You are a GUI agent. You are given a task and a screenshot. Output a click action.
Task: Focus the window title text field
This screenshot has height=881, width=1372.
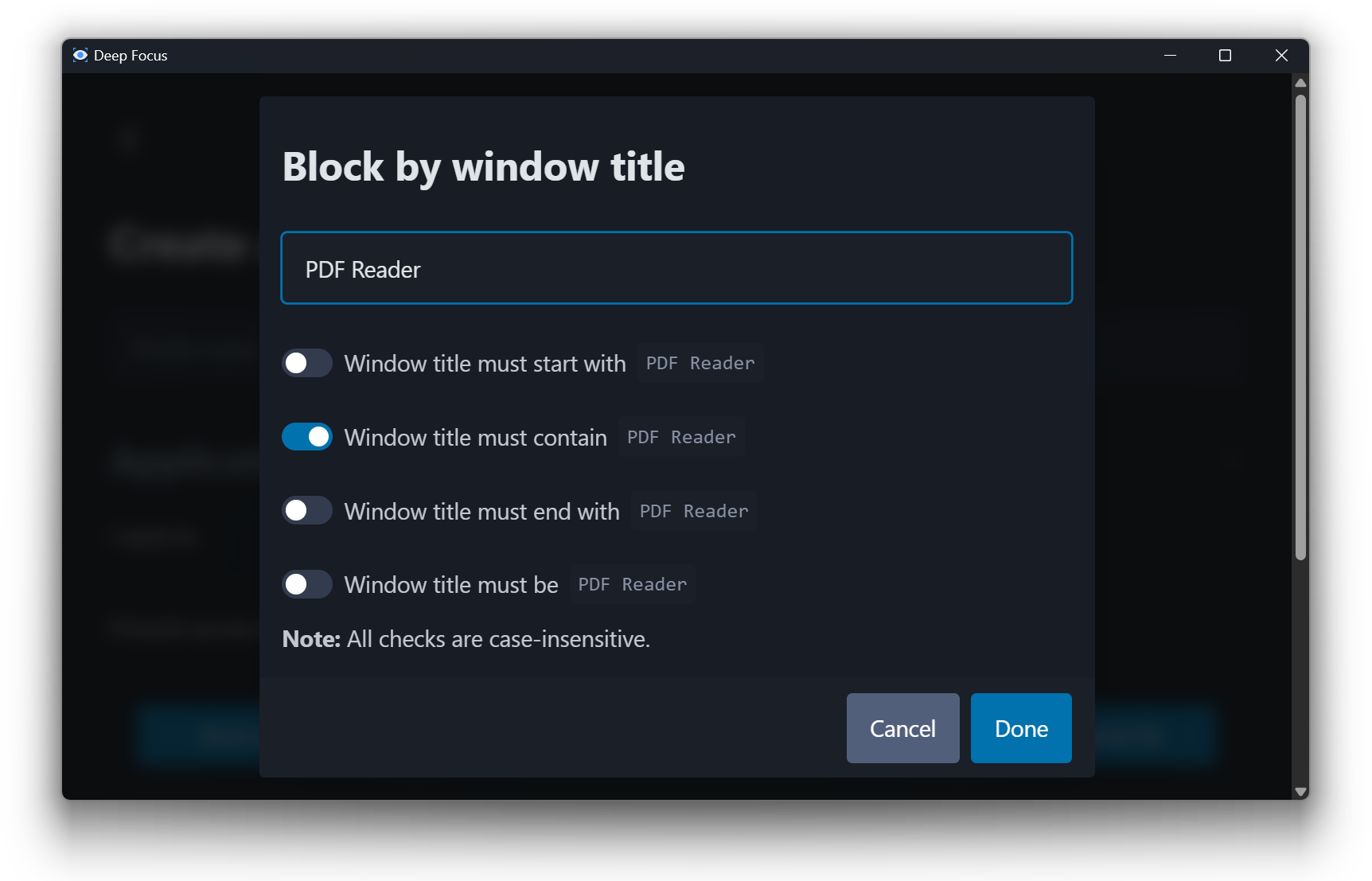pos(676,269)
